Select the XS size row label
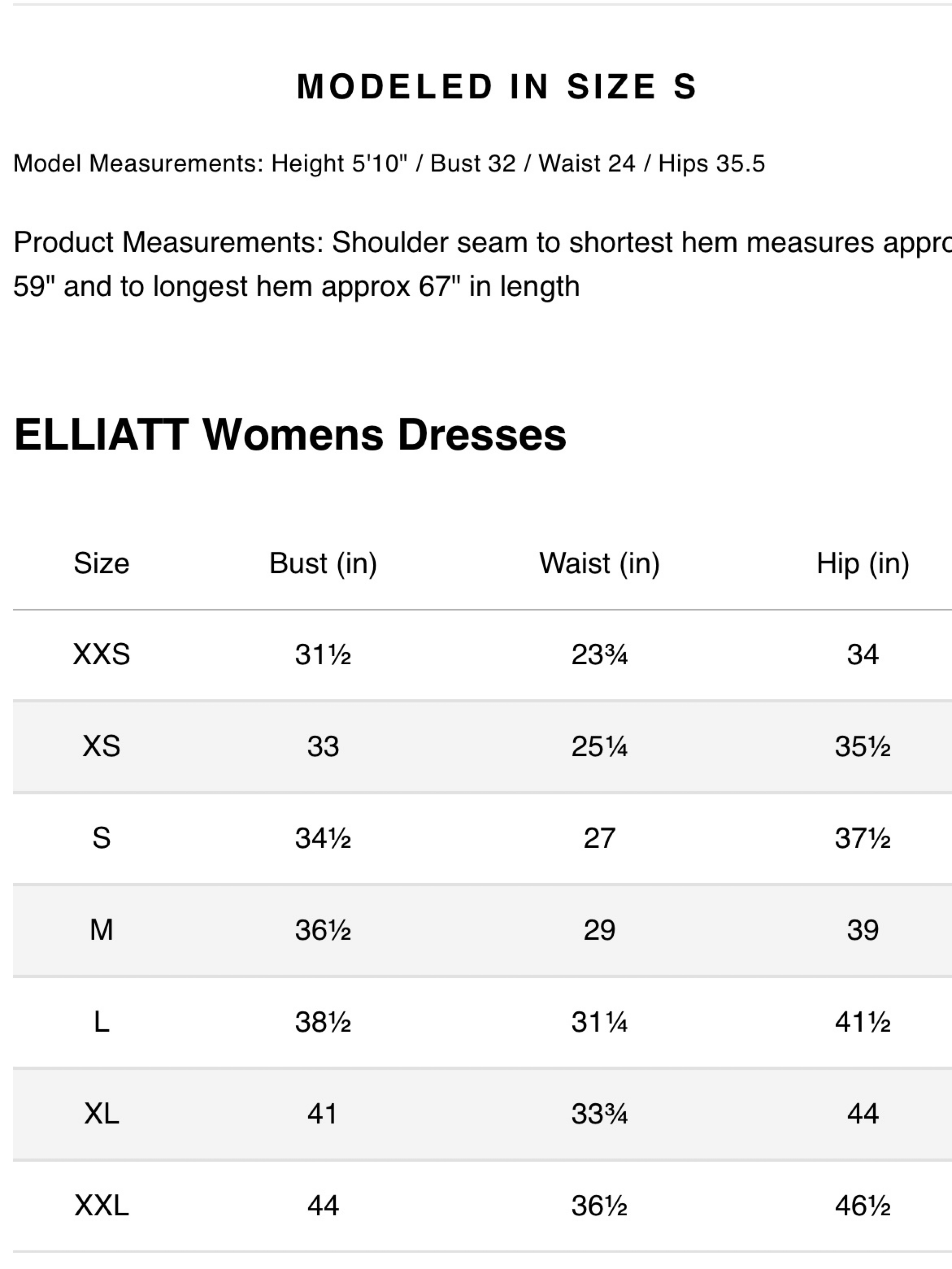 click(102, 746)
